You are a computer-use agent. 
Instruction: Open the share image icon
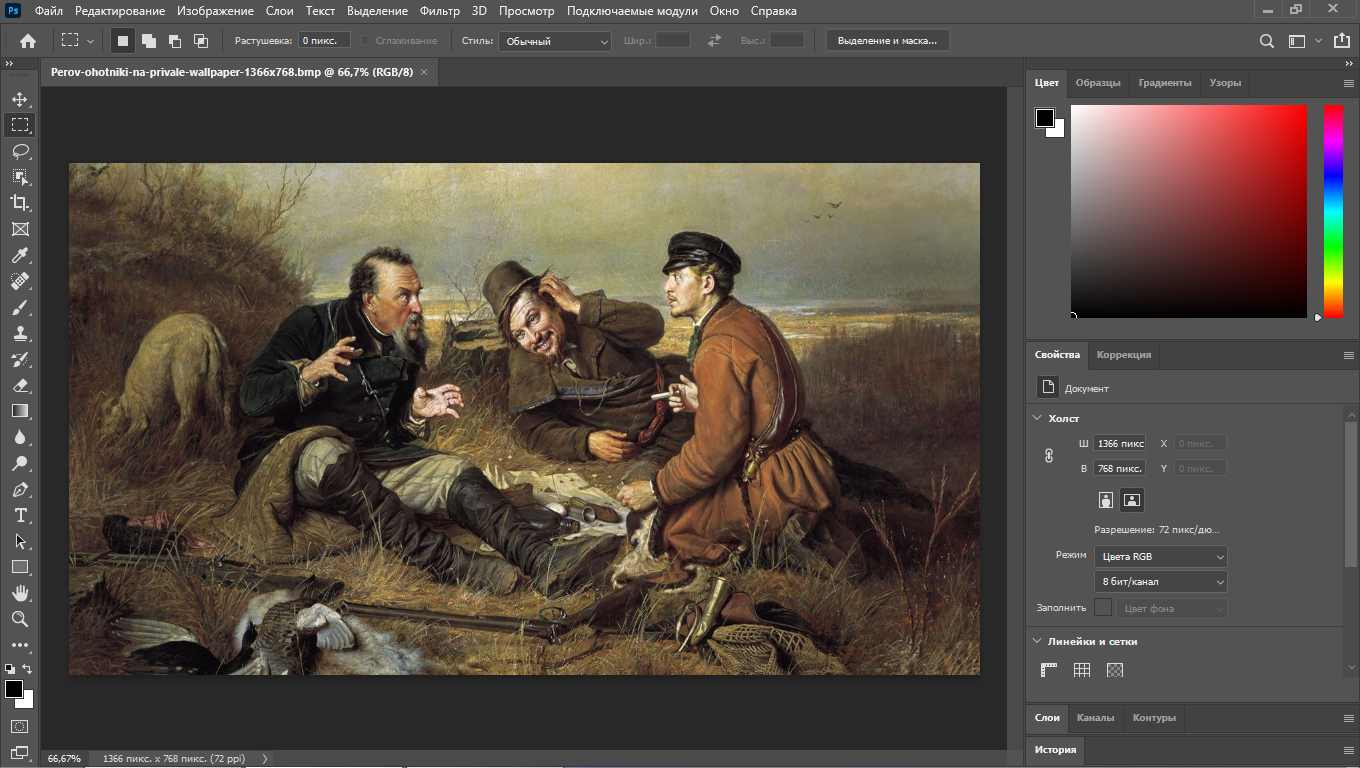1340,41
